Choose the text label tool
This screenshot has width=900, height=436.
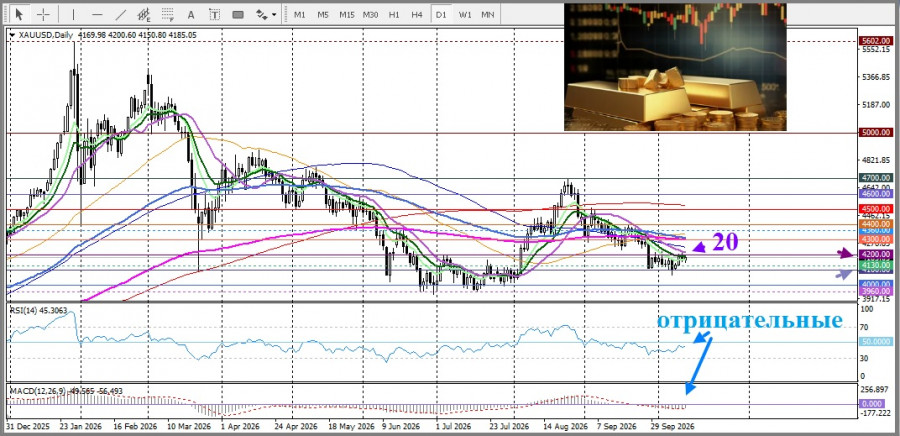point(215,14)
